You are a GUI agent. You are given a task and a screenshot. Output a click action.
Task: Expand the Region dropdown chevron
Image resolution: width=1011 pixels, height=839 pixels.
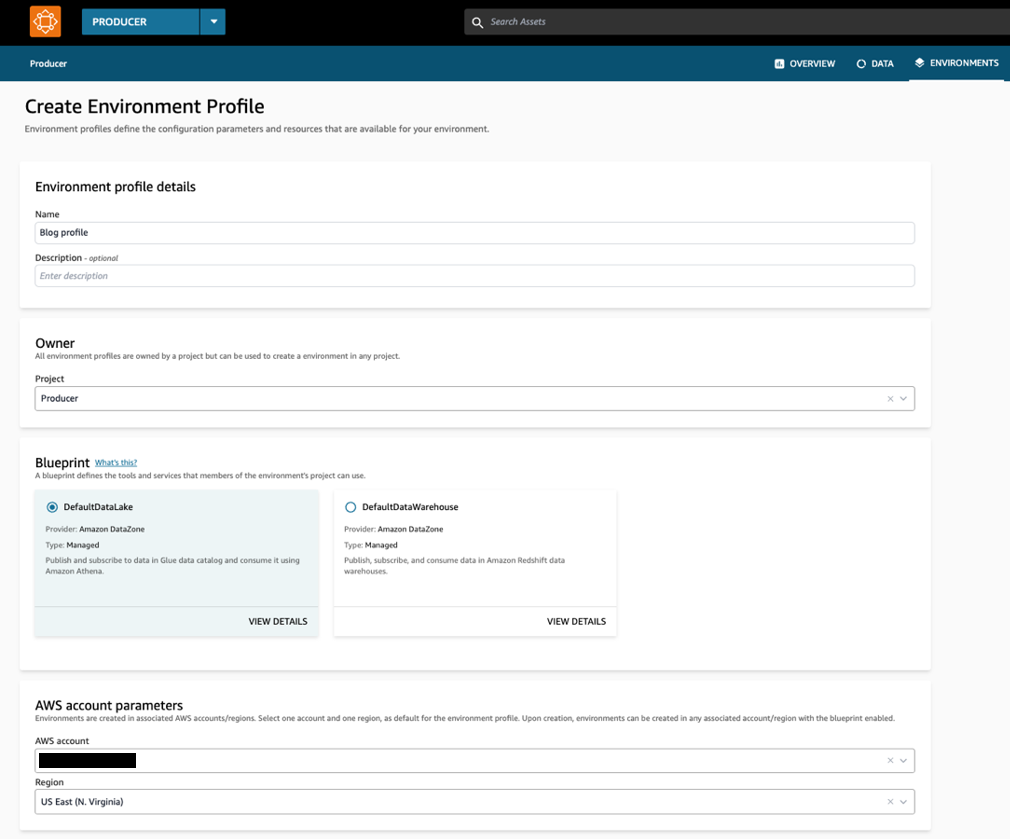[x=903, y=802]
